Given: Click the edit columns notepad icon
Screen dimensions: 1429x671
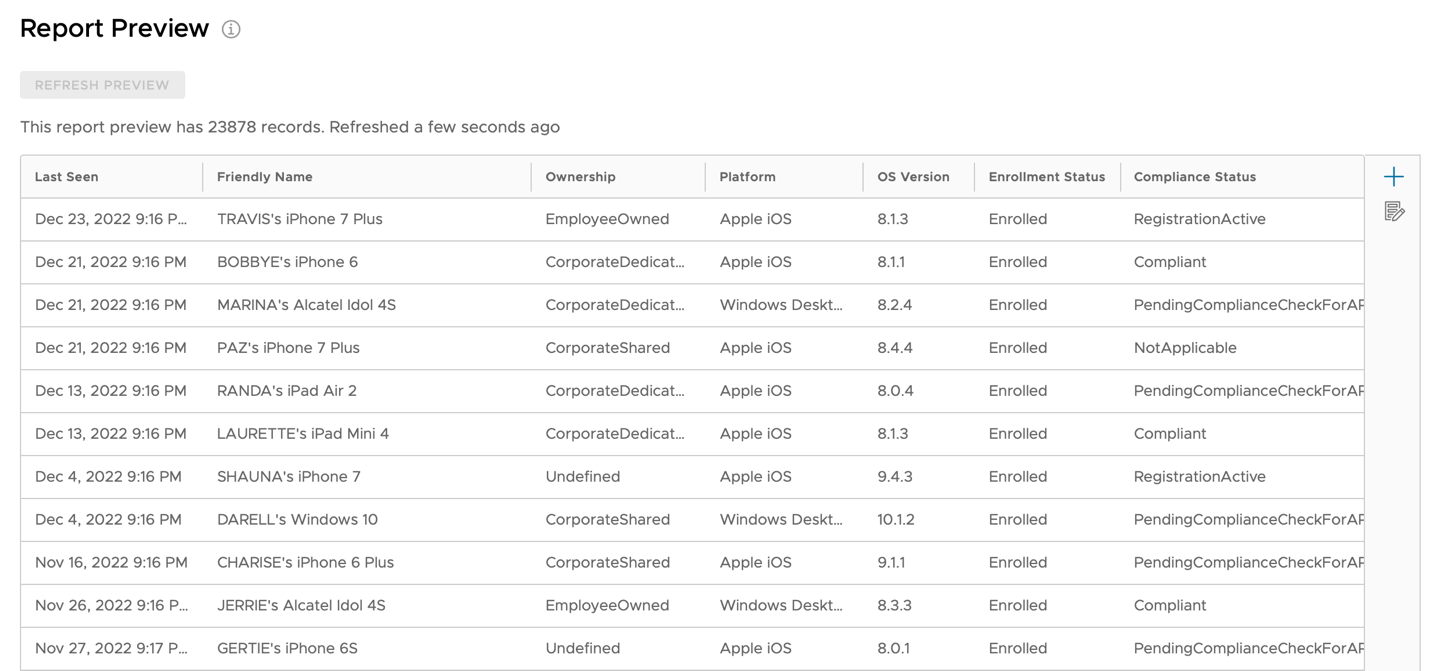Looking at the screenshot, I should tap(1394, 211).
